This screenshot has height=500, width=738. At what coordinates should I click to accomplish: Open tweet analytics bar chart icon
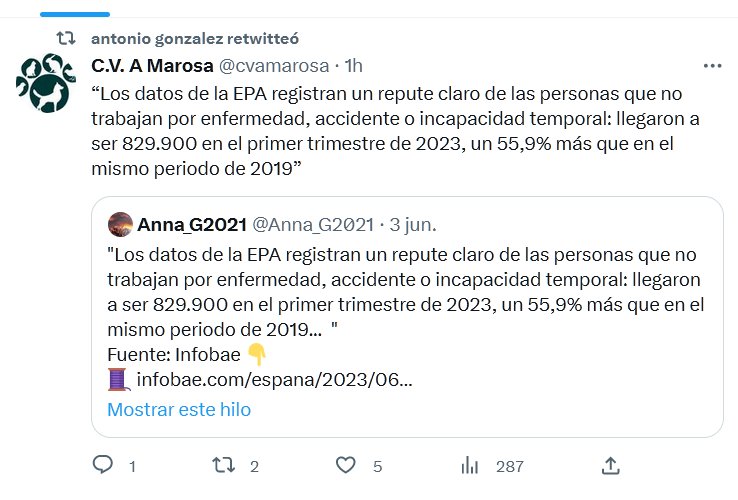pyautogui.click(x=468, y=465)
